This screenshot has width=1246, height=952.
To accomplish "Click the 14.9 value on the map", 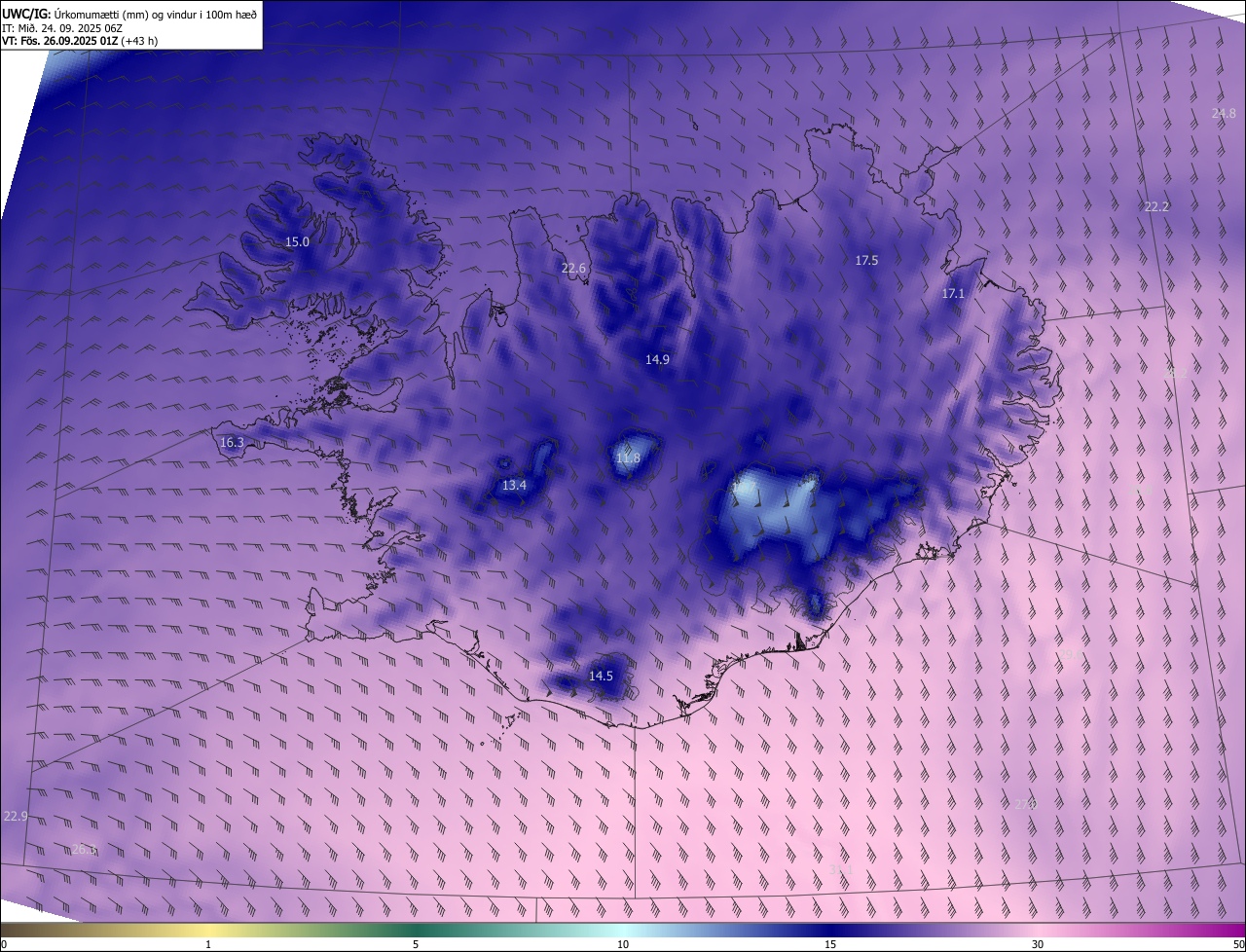I will pos(657,359).
